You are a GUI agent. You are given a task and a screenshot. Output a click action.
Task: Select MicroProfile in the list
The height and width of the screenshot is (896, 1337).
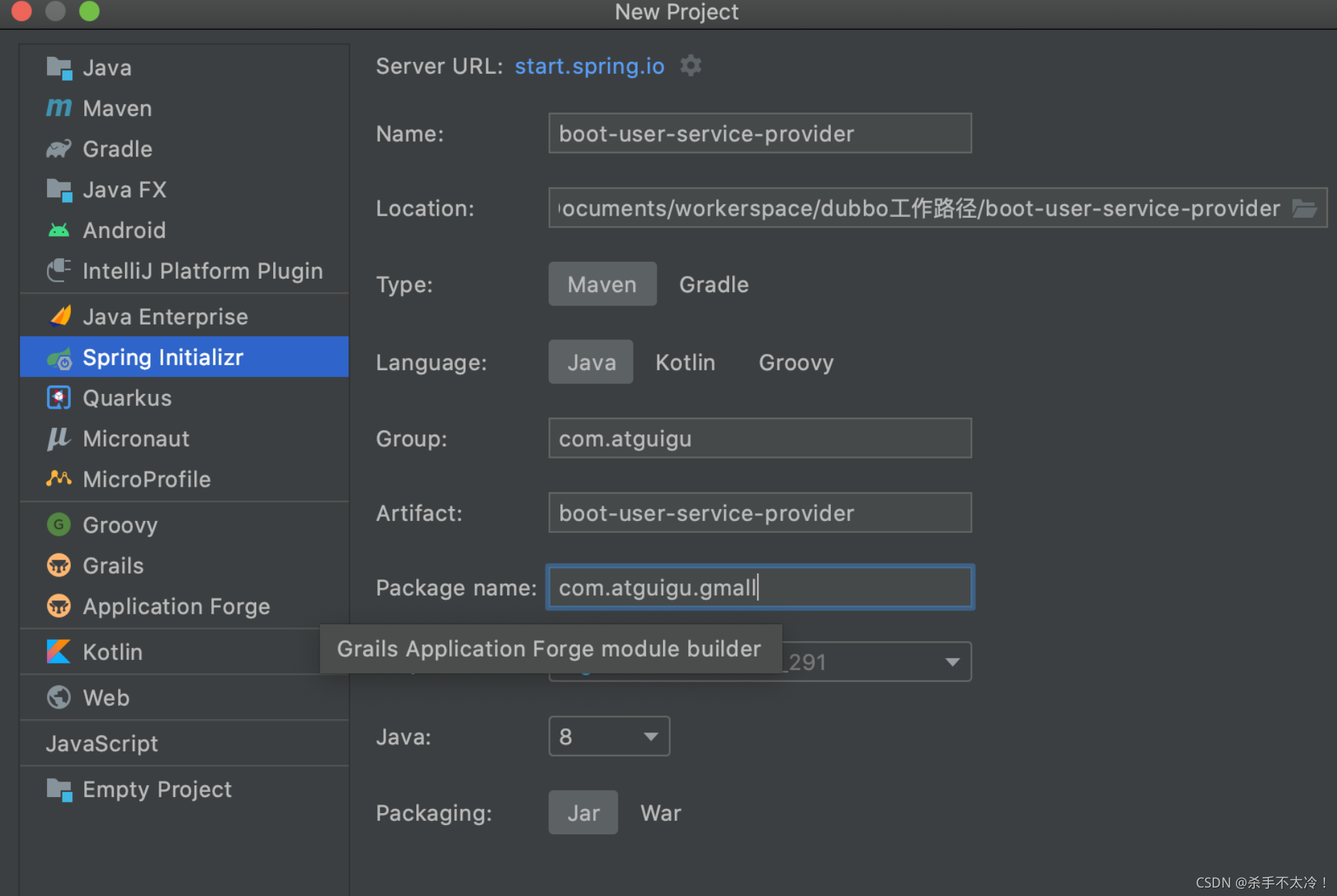(x=184, y=480)
